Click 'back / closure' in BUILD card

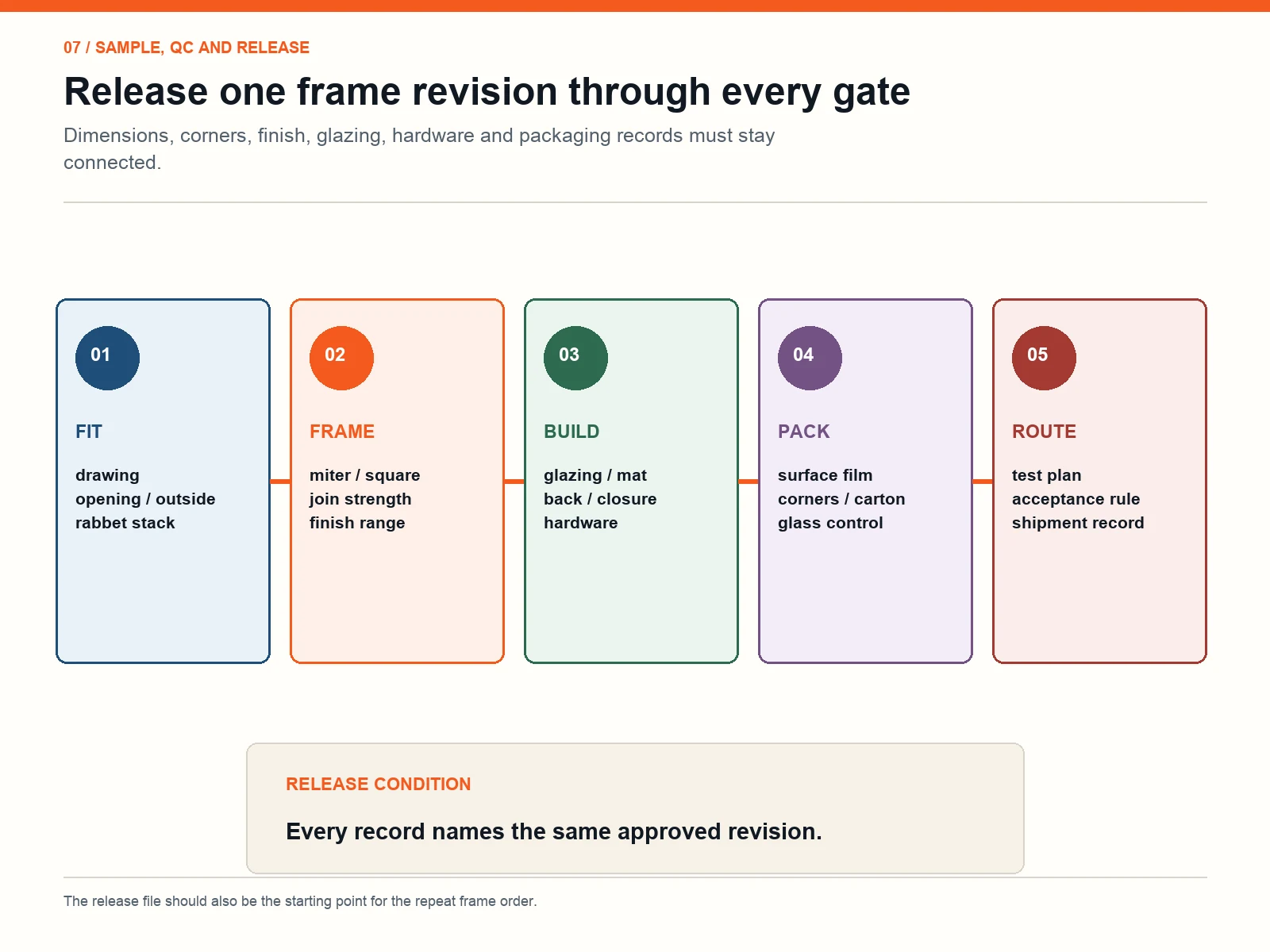point(600,499)
